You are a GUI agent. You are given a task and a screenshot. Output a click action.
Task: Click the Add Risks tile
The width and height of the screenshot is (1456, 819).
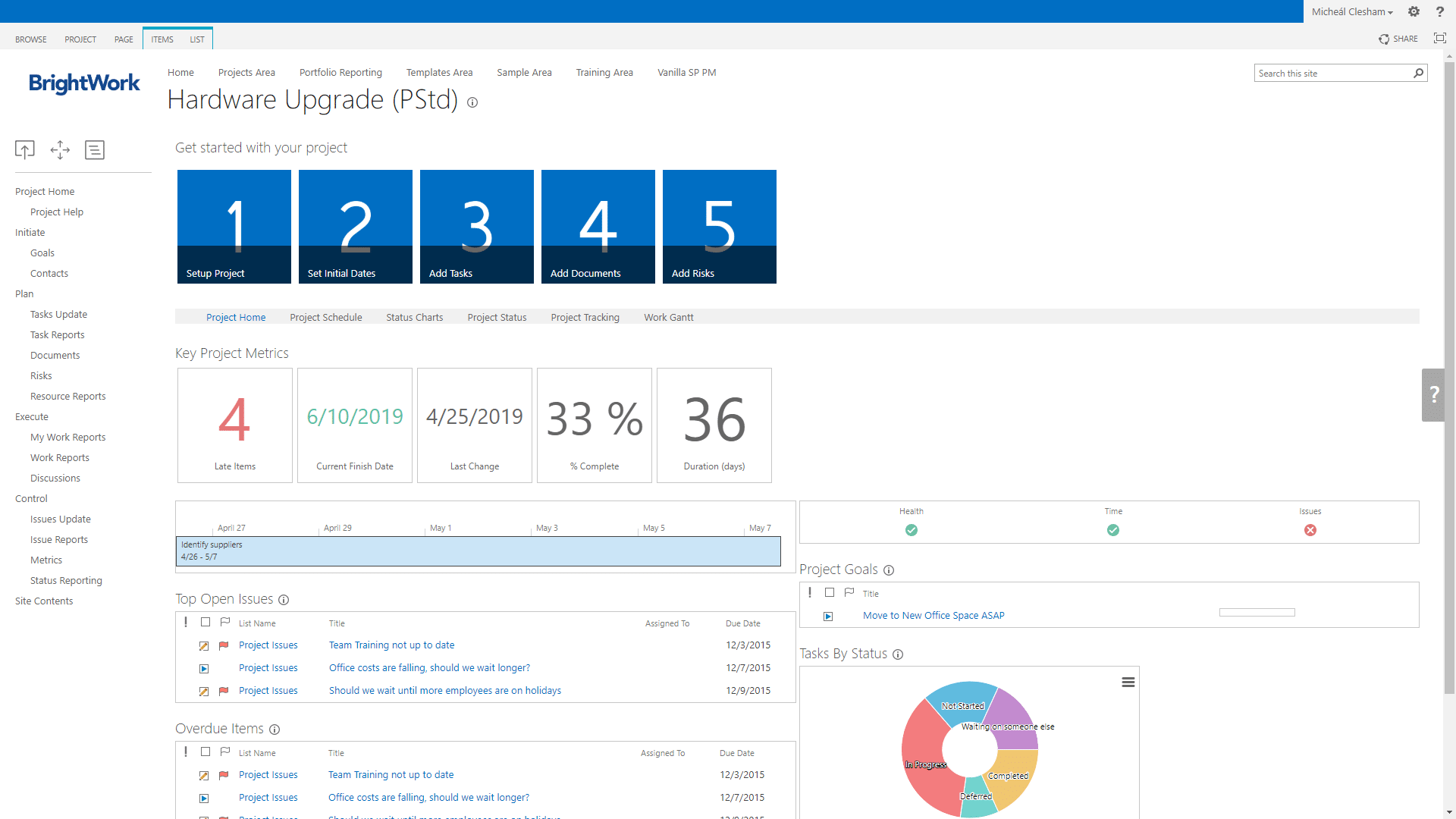[720, 227]
